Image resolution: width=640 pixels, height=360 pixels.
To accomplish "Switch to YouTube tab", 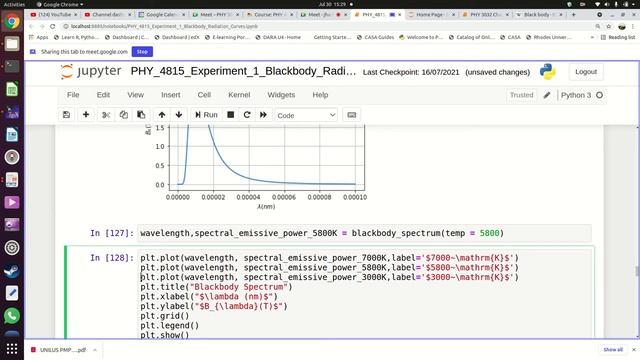I will point(53,14).
